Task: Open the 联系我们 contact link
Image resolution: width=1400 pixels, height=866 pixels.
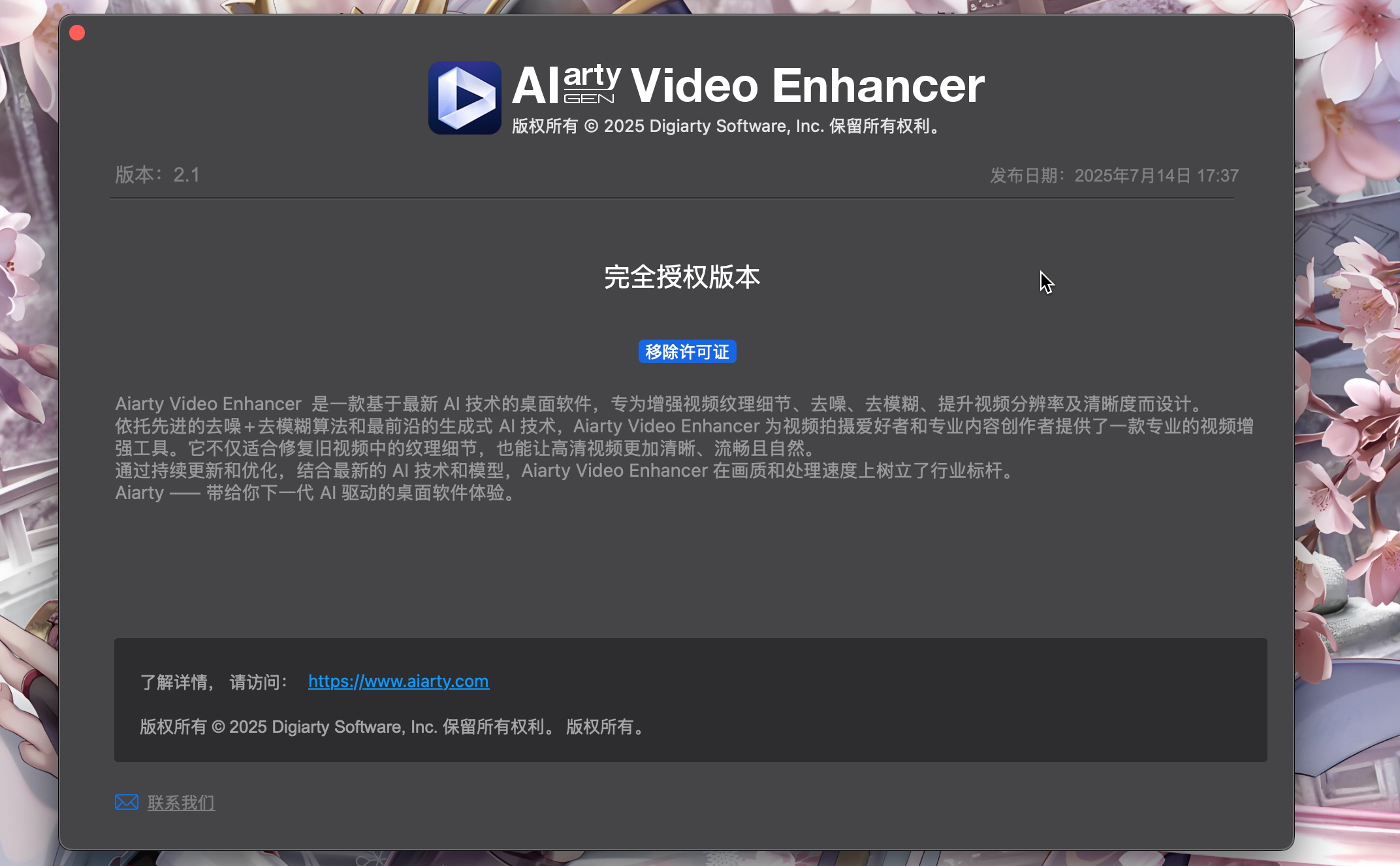Action: (x=181, y=803)
